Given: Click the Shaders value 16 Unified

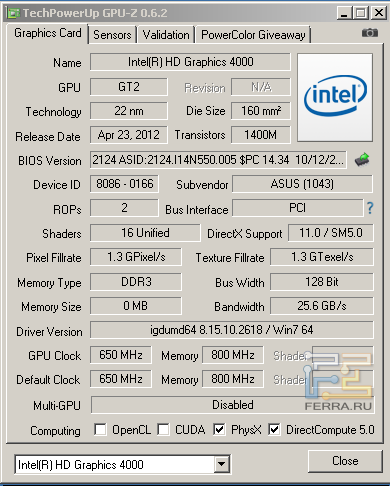Looking at the screenshot, I should (145, 233).
